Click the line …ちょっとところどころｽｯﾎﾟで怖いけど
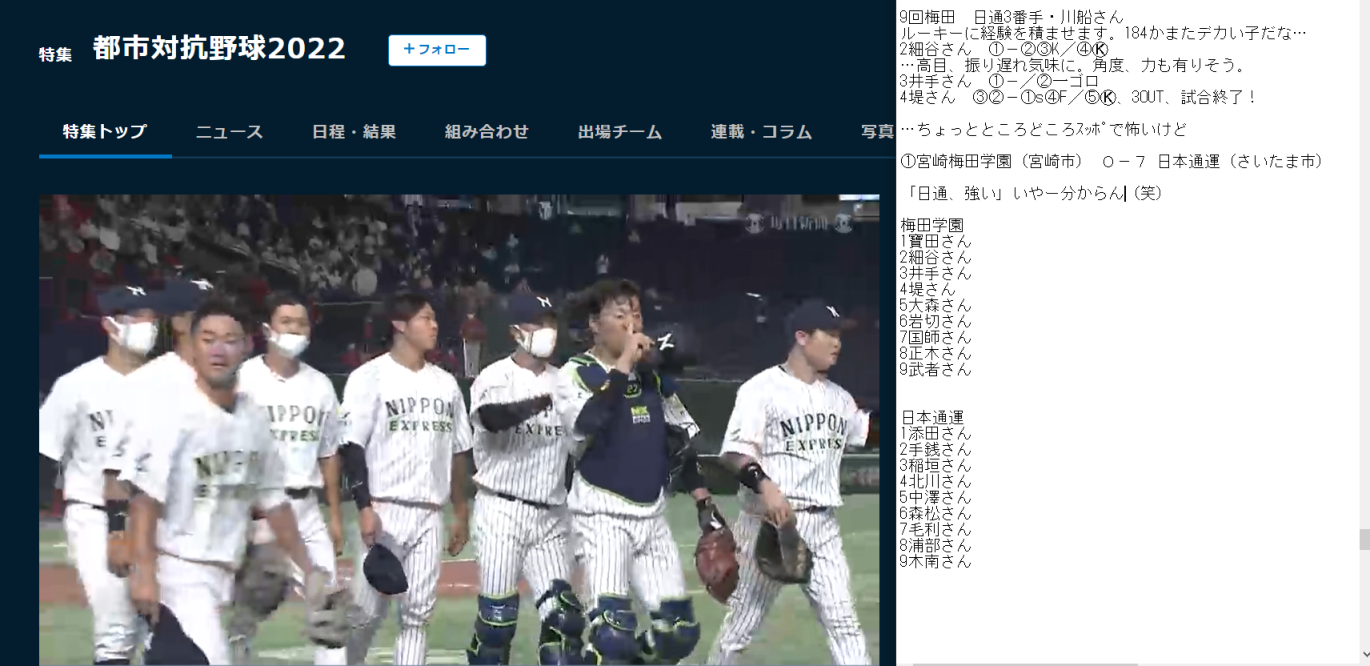 (1043, 129)
